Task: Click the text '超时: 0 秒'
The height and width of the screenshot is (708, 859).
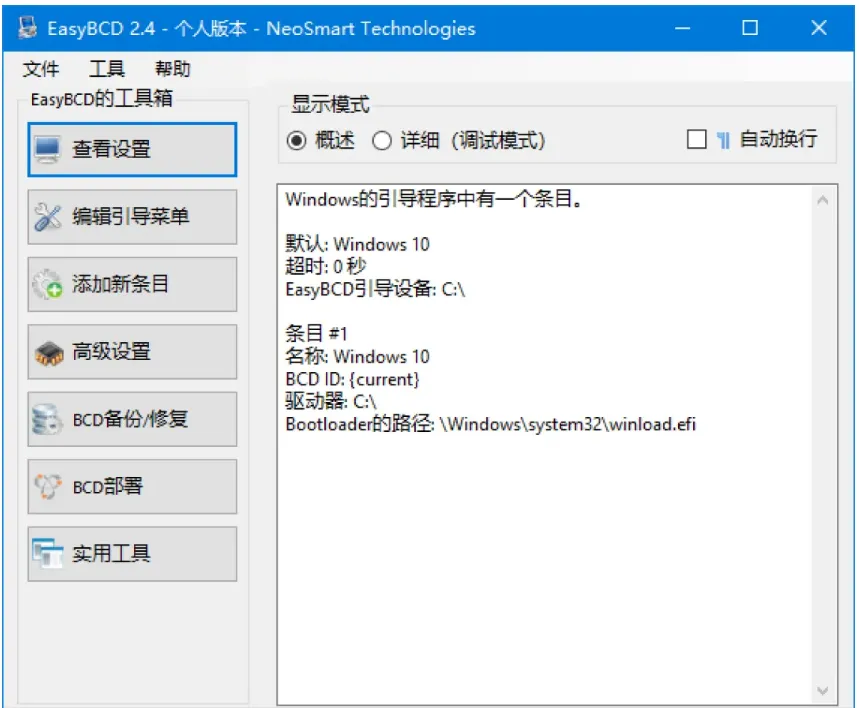Action: pyautogui.click(x=325, y=266)
